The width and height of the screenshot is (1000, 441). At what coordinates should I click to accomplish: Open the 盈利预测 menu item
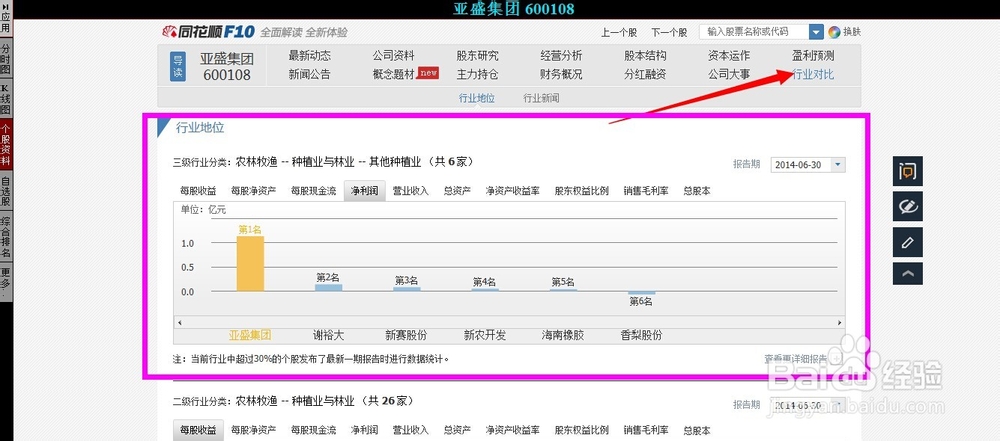[813, 56]
